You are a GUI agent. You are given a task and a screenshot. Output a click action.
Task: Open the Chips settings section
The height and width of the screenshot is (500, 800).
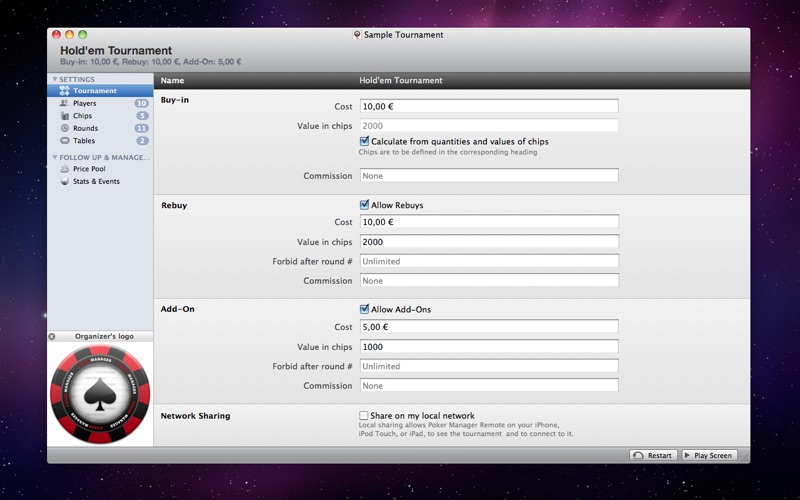pyautogui.click(x=82, y=116)
